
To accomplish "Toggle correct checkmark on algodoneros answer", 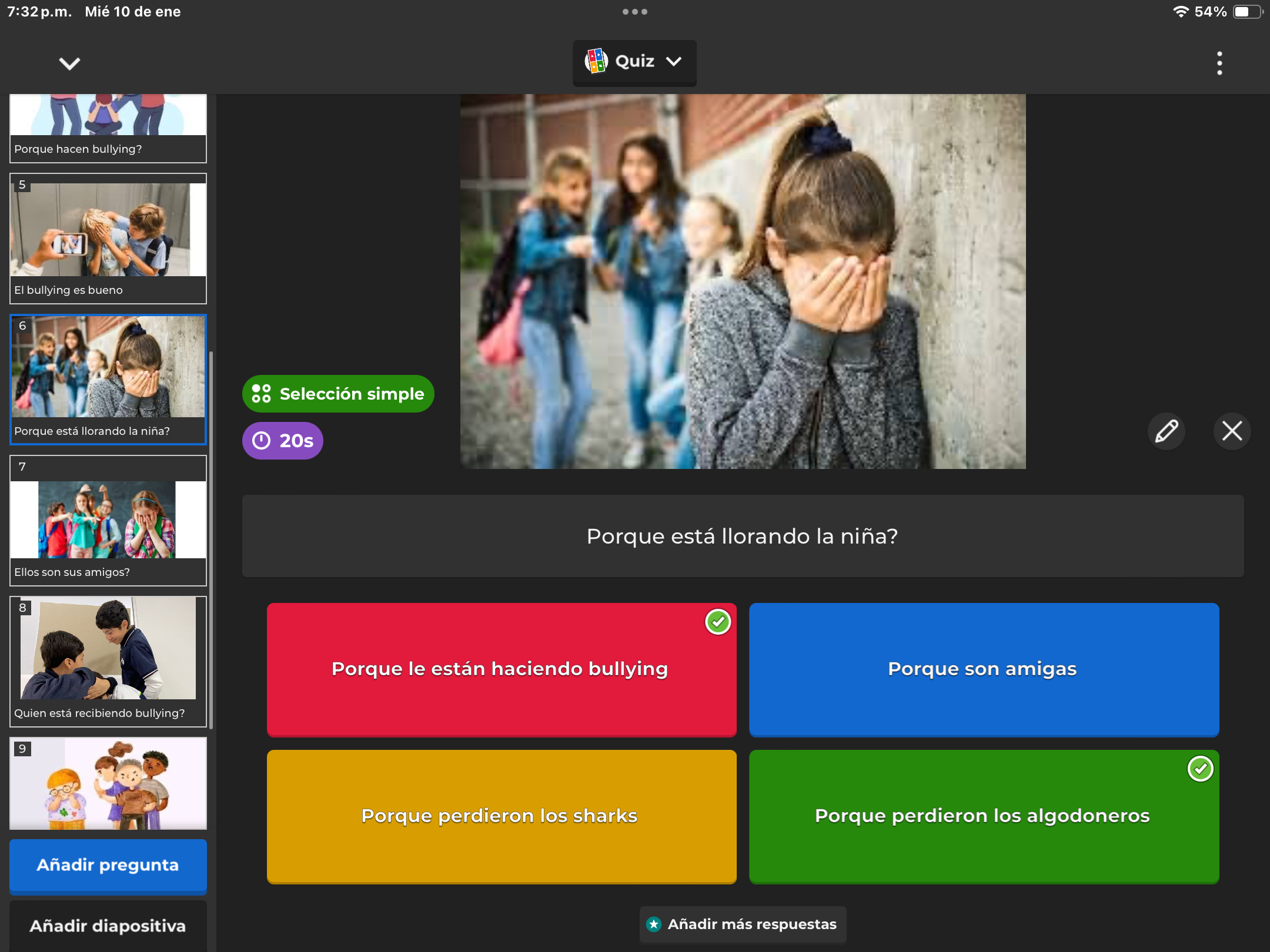I will [1200, 769].
